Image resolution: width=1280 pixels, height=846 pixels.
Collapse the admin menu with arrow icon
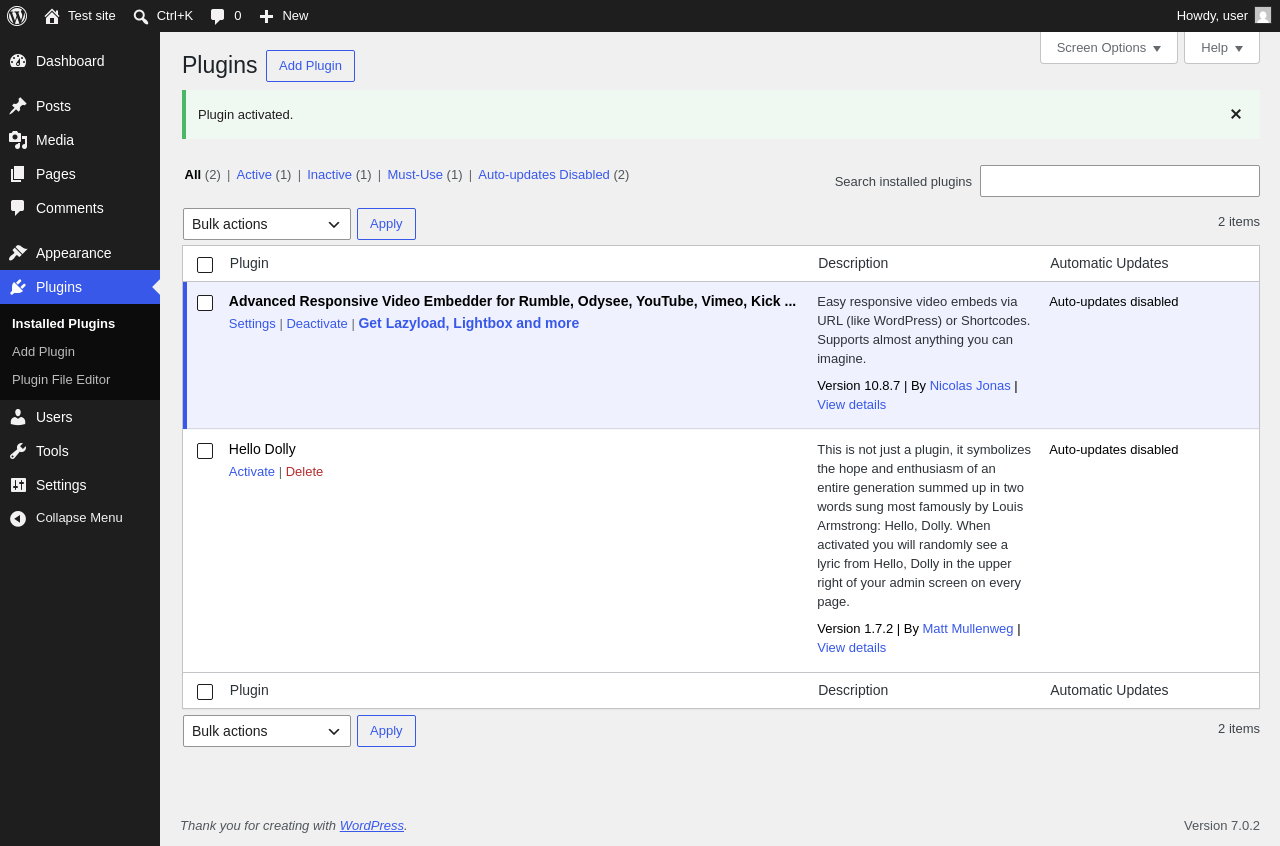18,518
